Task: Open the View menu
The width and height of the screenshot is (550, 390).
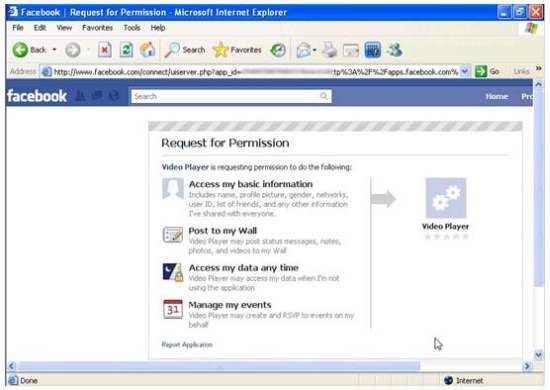Action: tap(64, 28)
